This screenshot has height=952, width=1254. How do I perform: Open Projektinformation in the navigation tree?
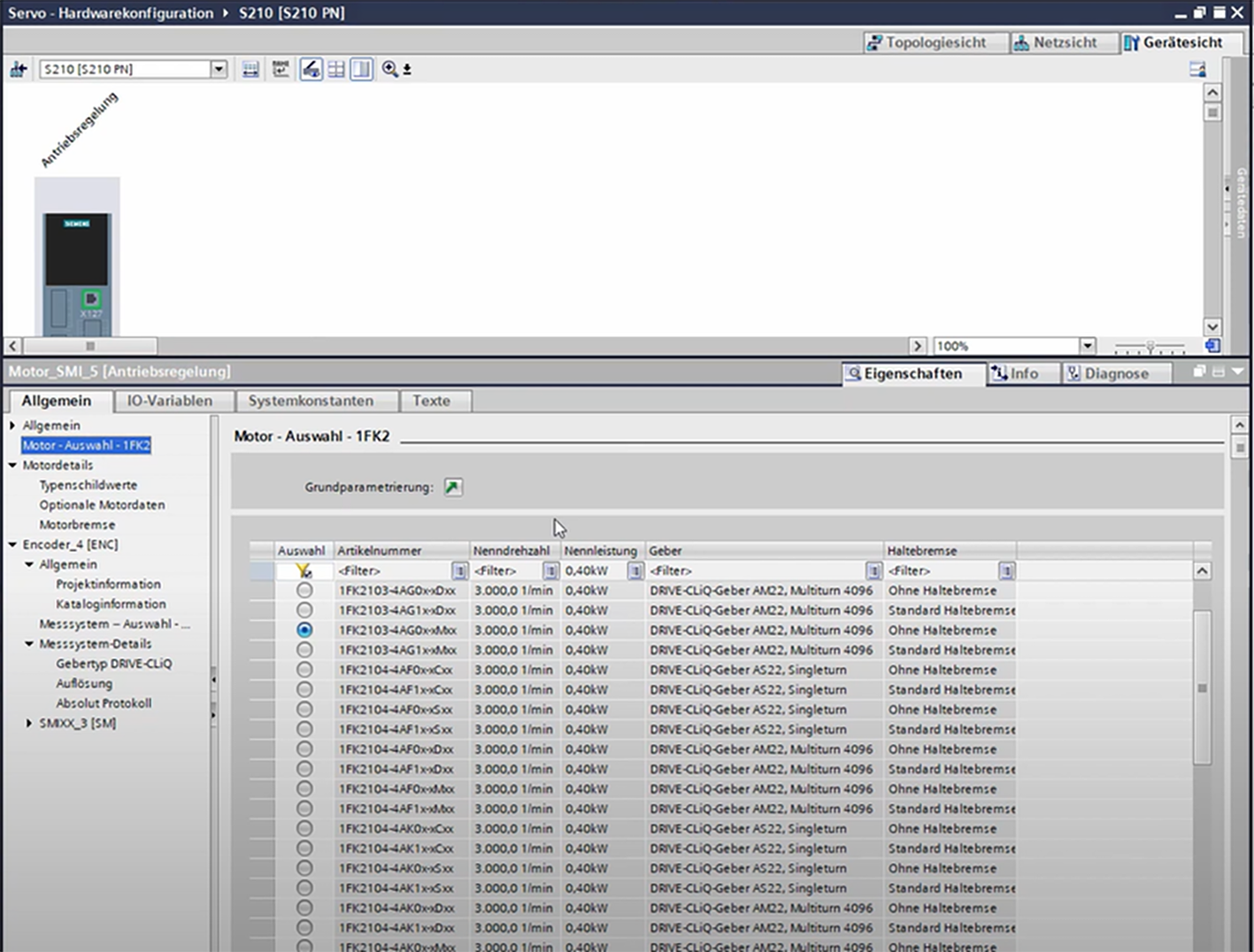coord(108,584)
